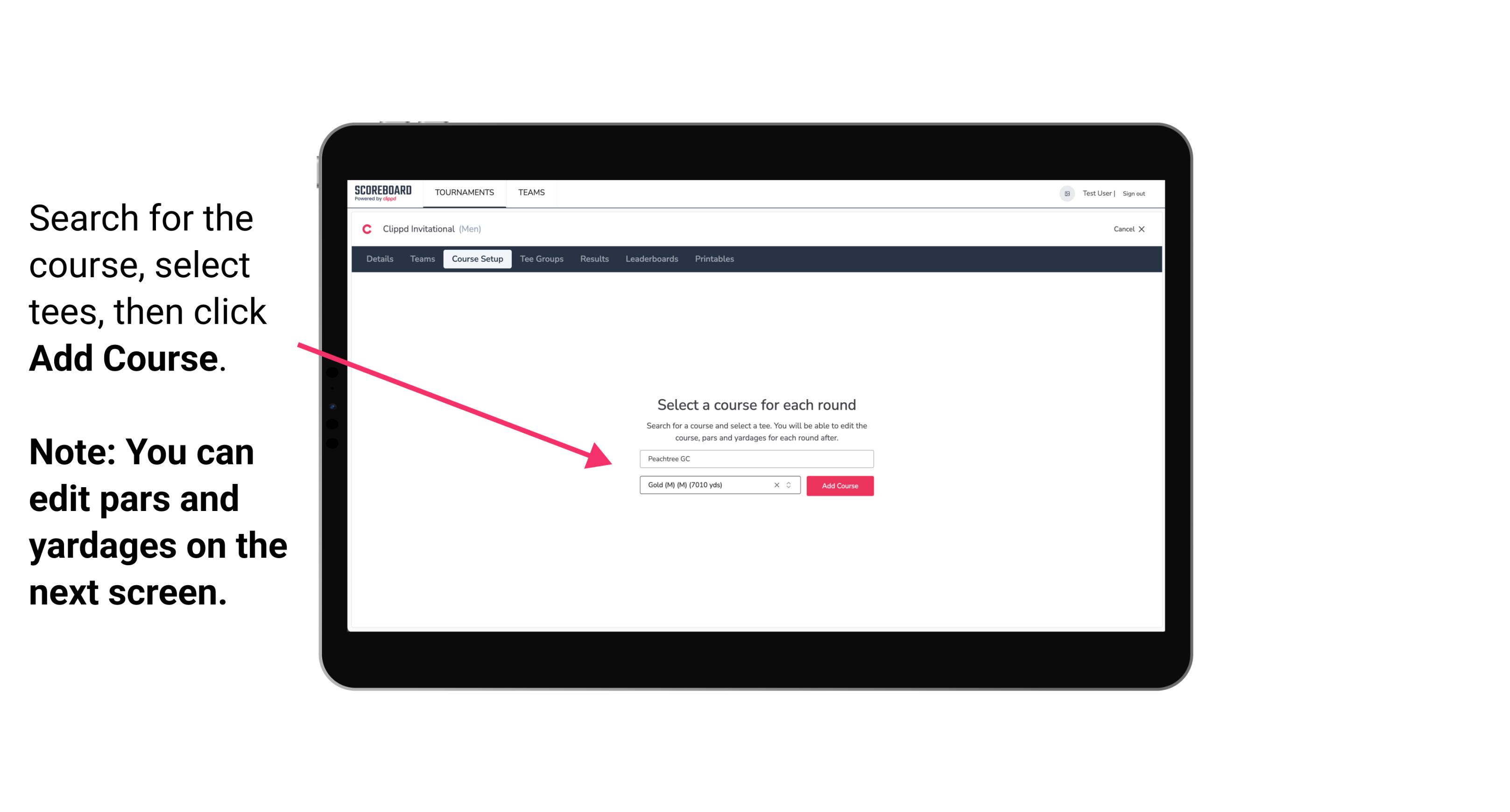Switch to the Tee Groups tab
The image size is (1510, 812).
pos(542,259)
